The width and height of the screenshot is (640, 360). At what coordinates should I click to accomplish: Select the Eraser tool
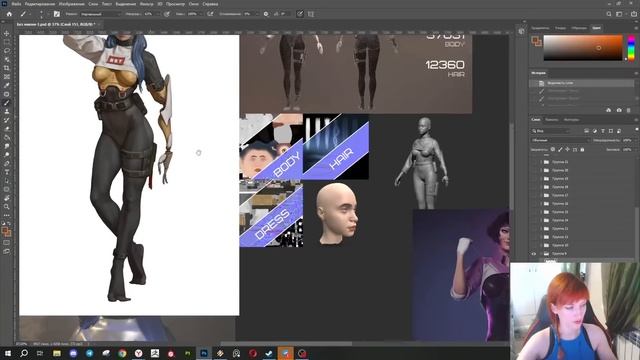(x=7, y=129)
